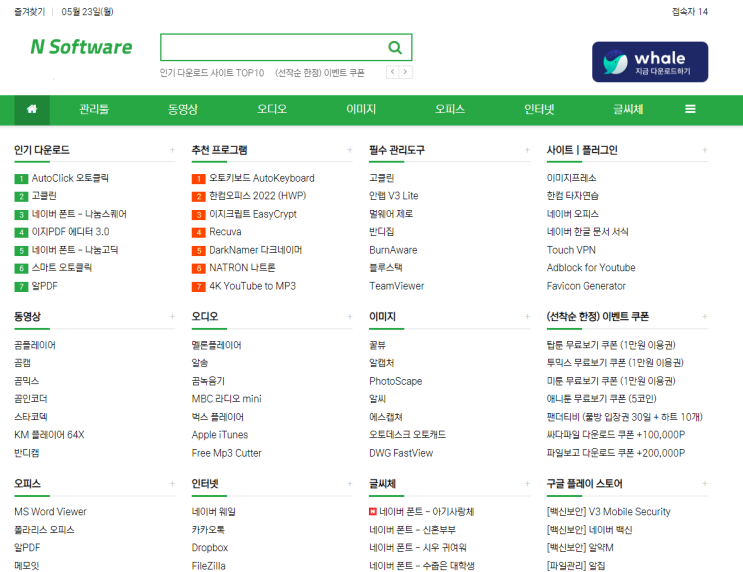Open AutoClick 오토클릭 link
The width and height of the screenshot is (743, 572).
pyautogui.click(x=70, y=178)
